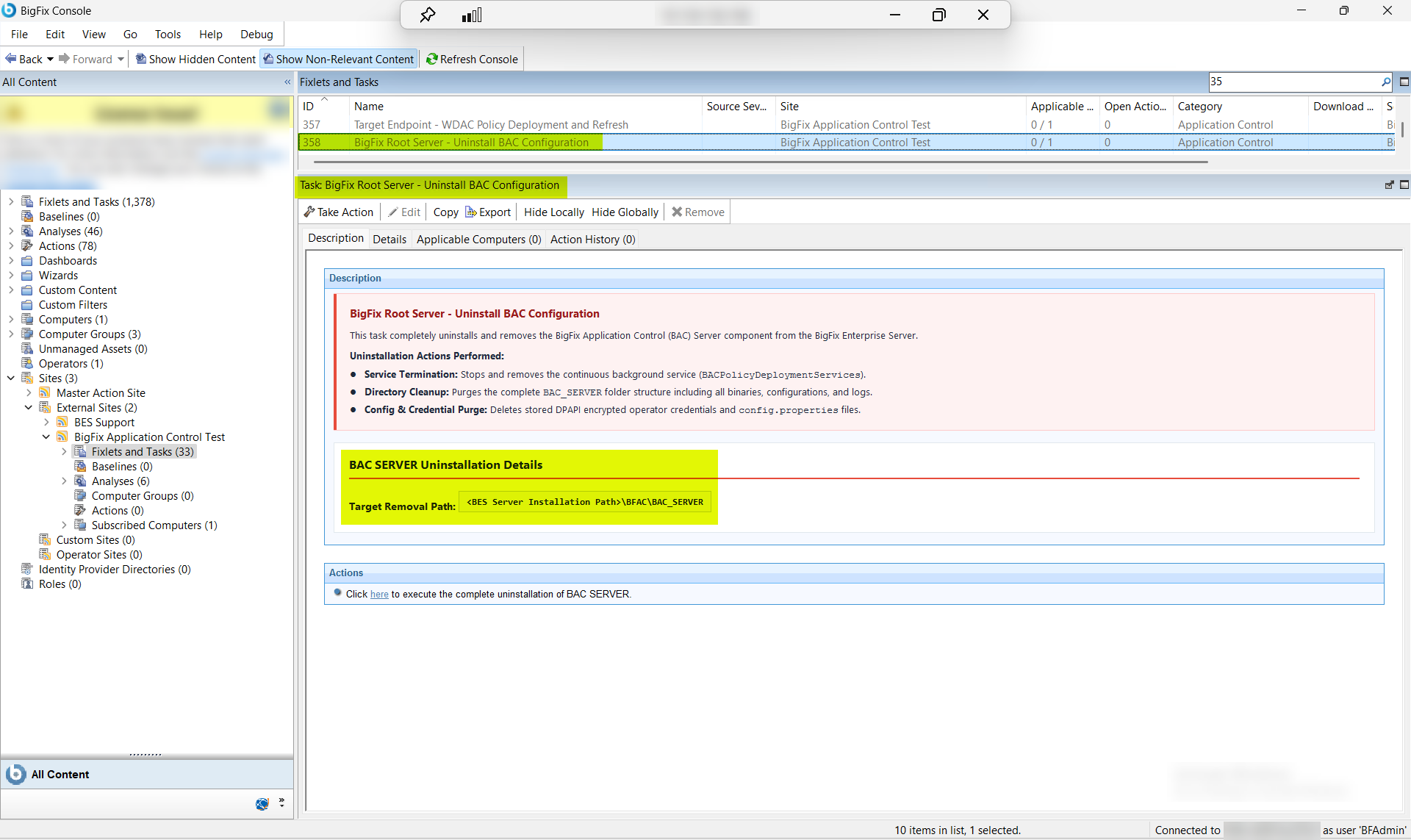Toggle Show Hidden Content
This screenshot has width=1411, height=840.
click(195, 59)
